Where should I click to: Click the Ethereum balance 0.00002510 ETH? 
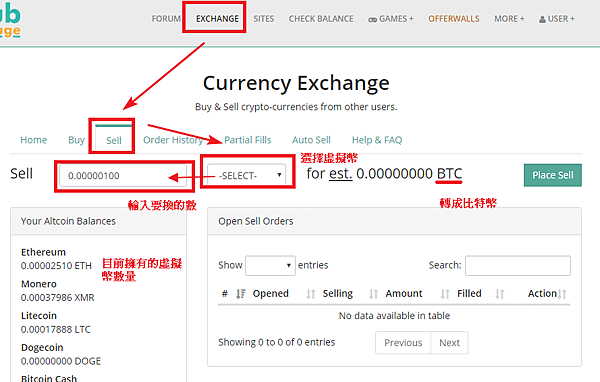point(56,266)
